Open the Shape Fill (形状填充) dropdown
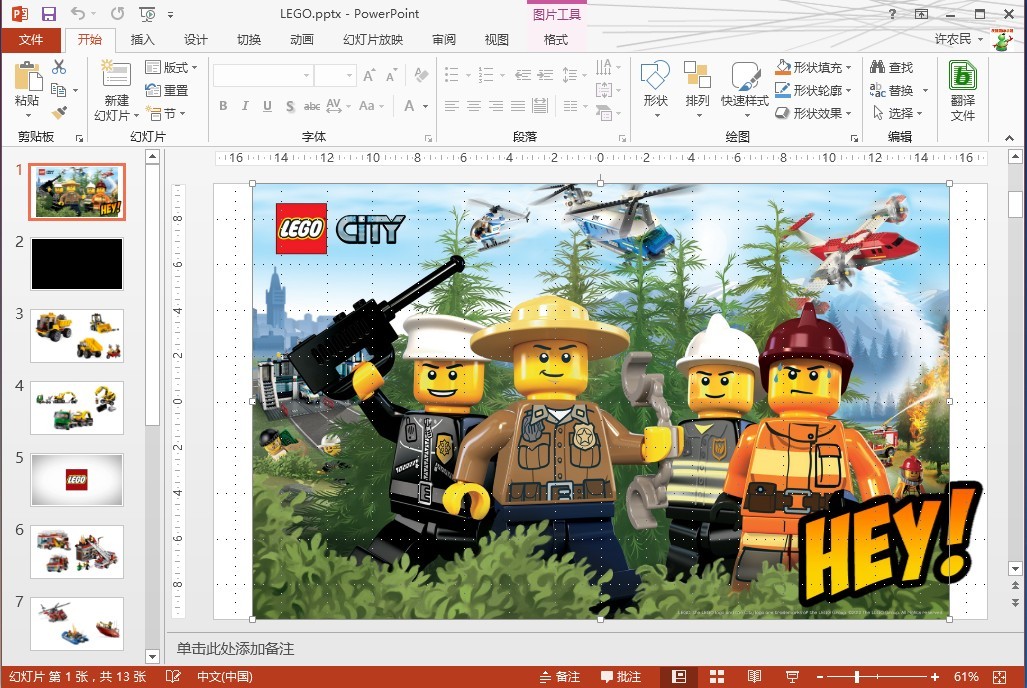 [814, 67]
